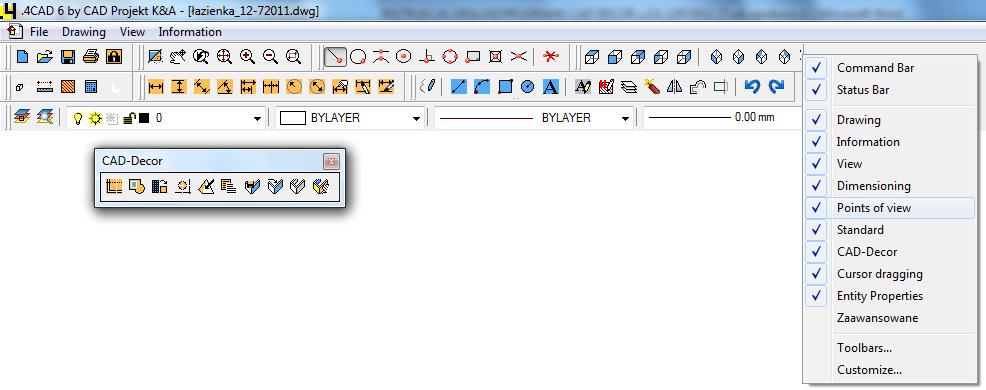Create a new drawing file

[x=23, y=57]
